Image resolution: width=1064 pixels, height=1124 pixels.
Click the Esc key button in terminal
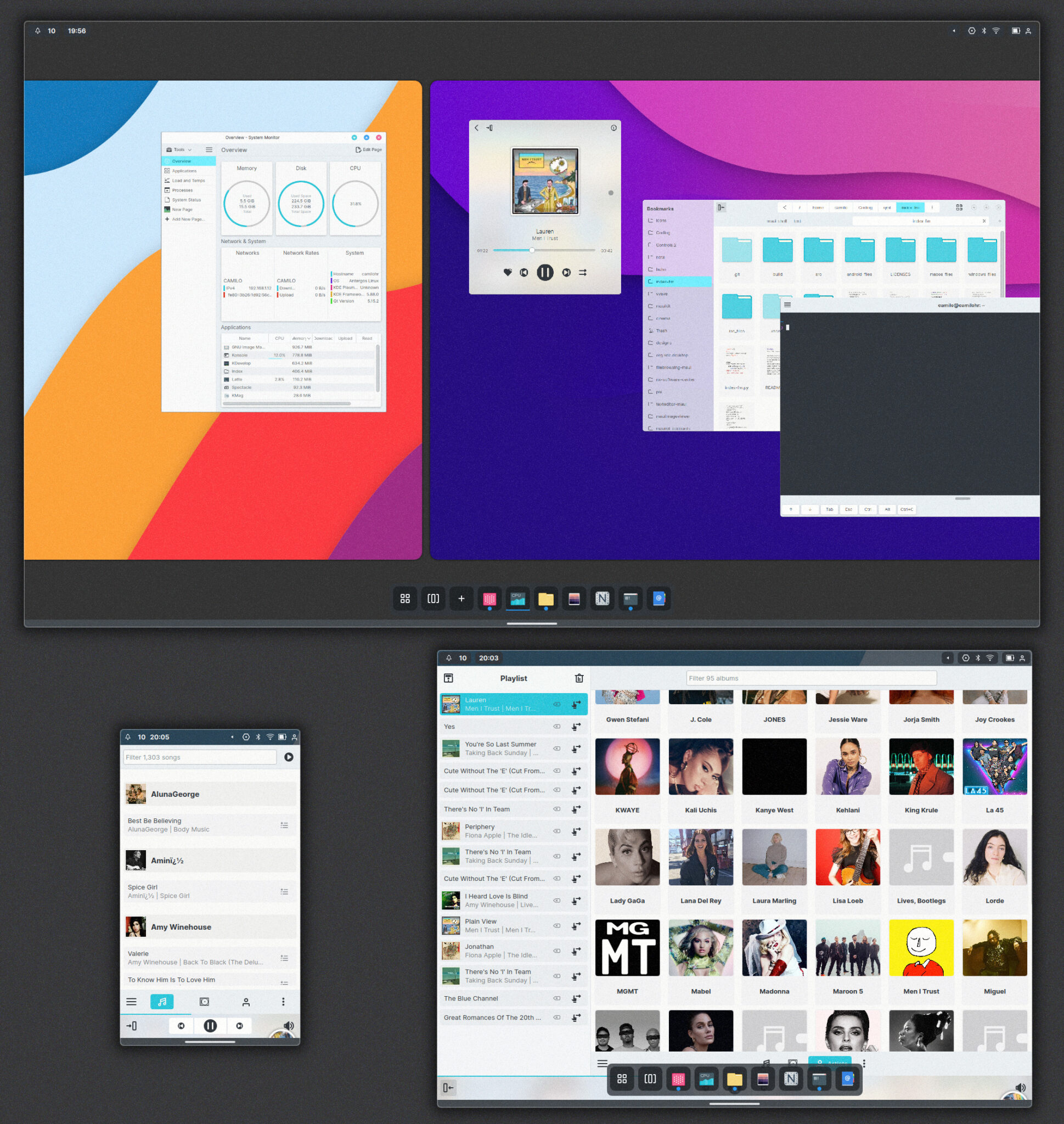(x=848, y=509)
